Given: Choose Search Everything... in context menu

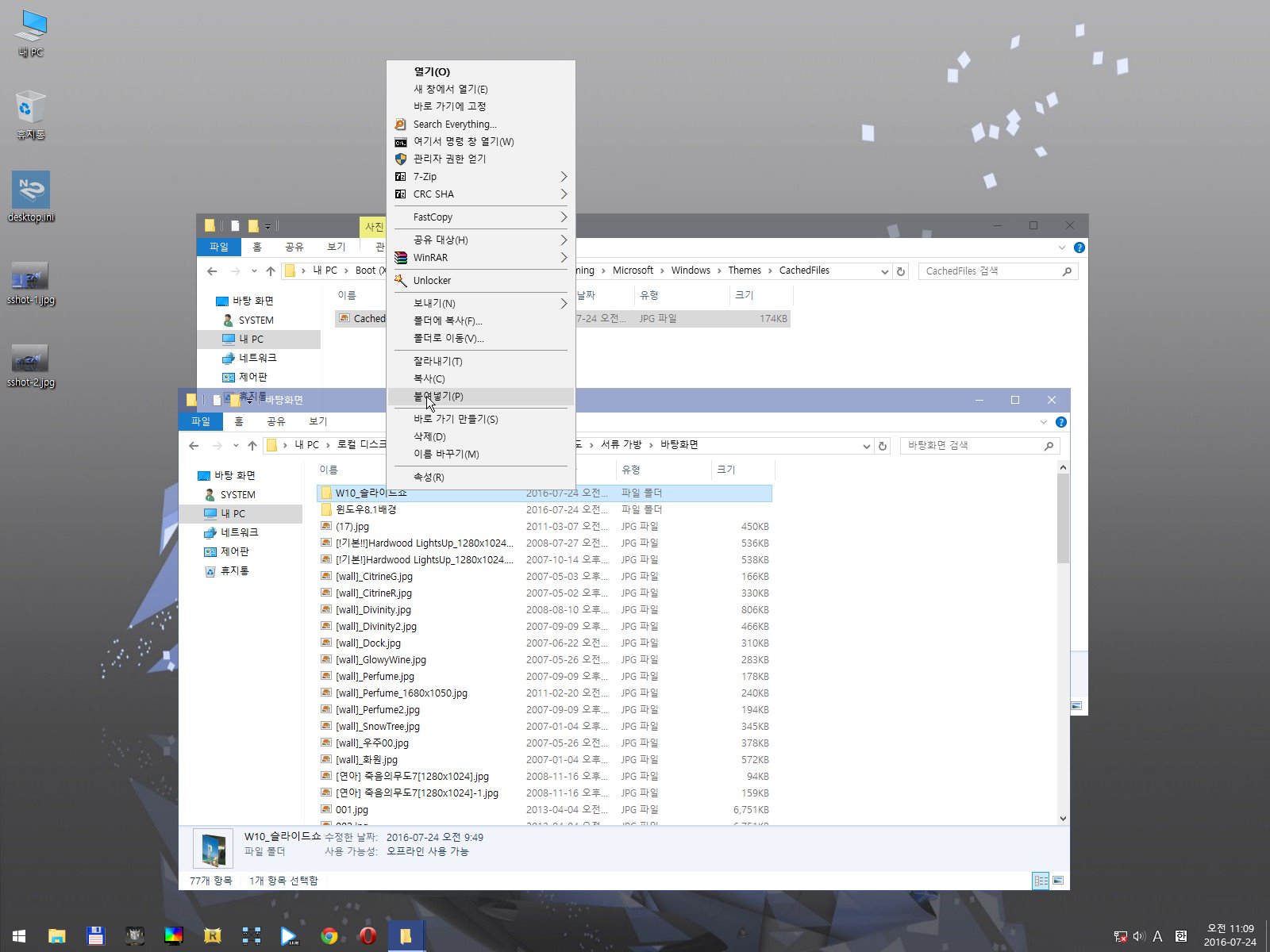Looking at the screenshot, I should coord(480,124).
